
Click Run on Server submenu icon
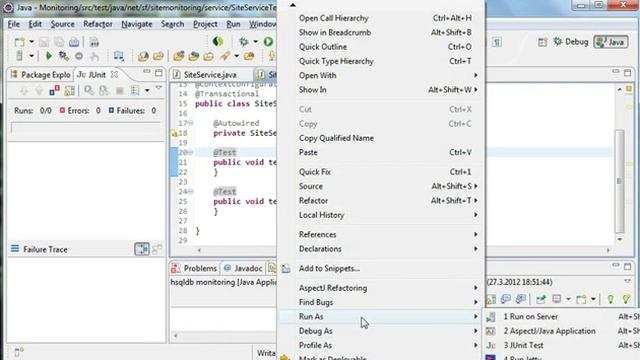[x=491, y=317]
